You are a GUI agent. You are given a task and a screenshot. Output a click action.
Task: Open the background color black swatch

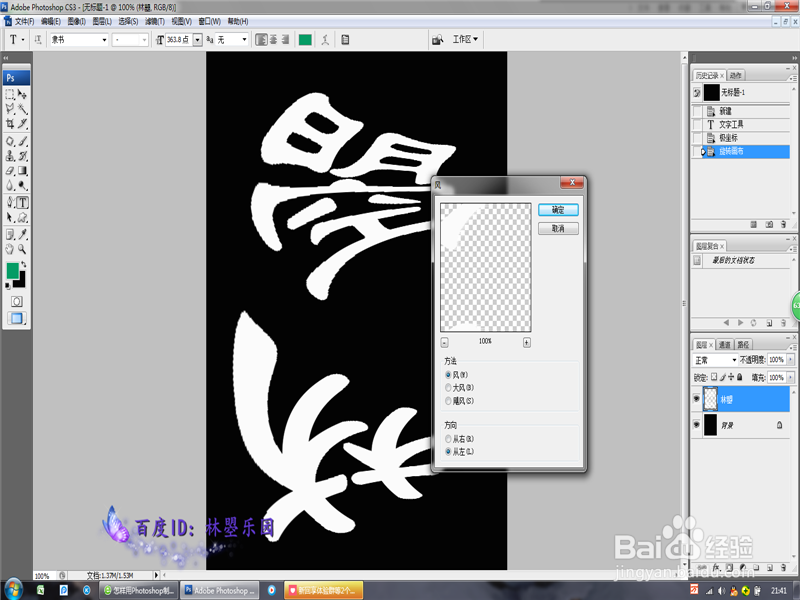(21, 282)
